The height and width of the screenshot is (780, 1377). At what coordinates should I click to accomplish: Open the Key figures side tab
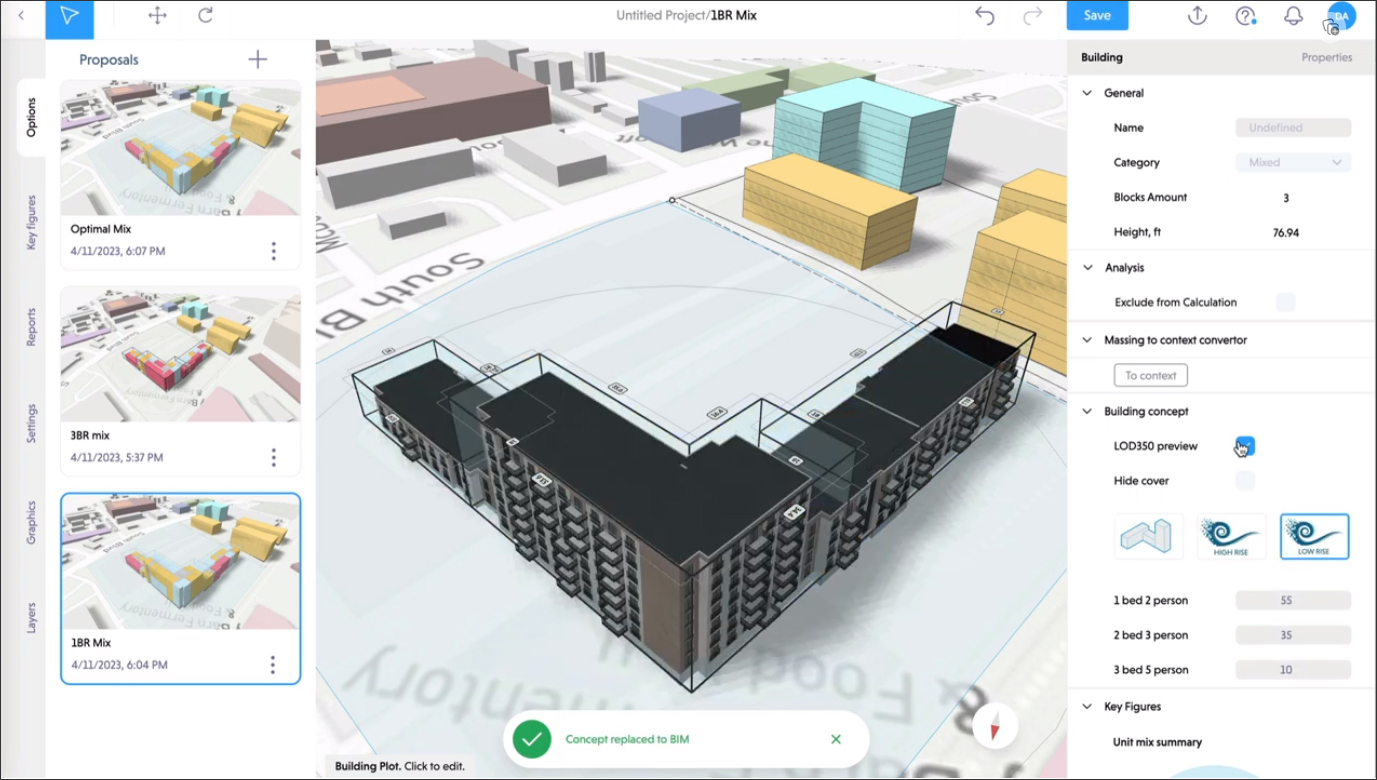point(31,222)
